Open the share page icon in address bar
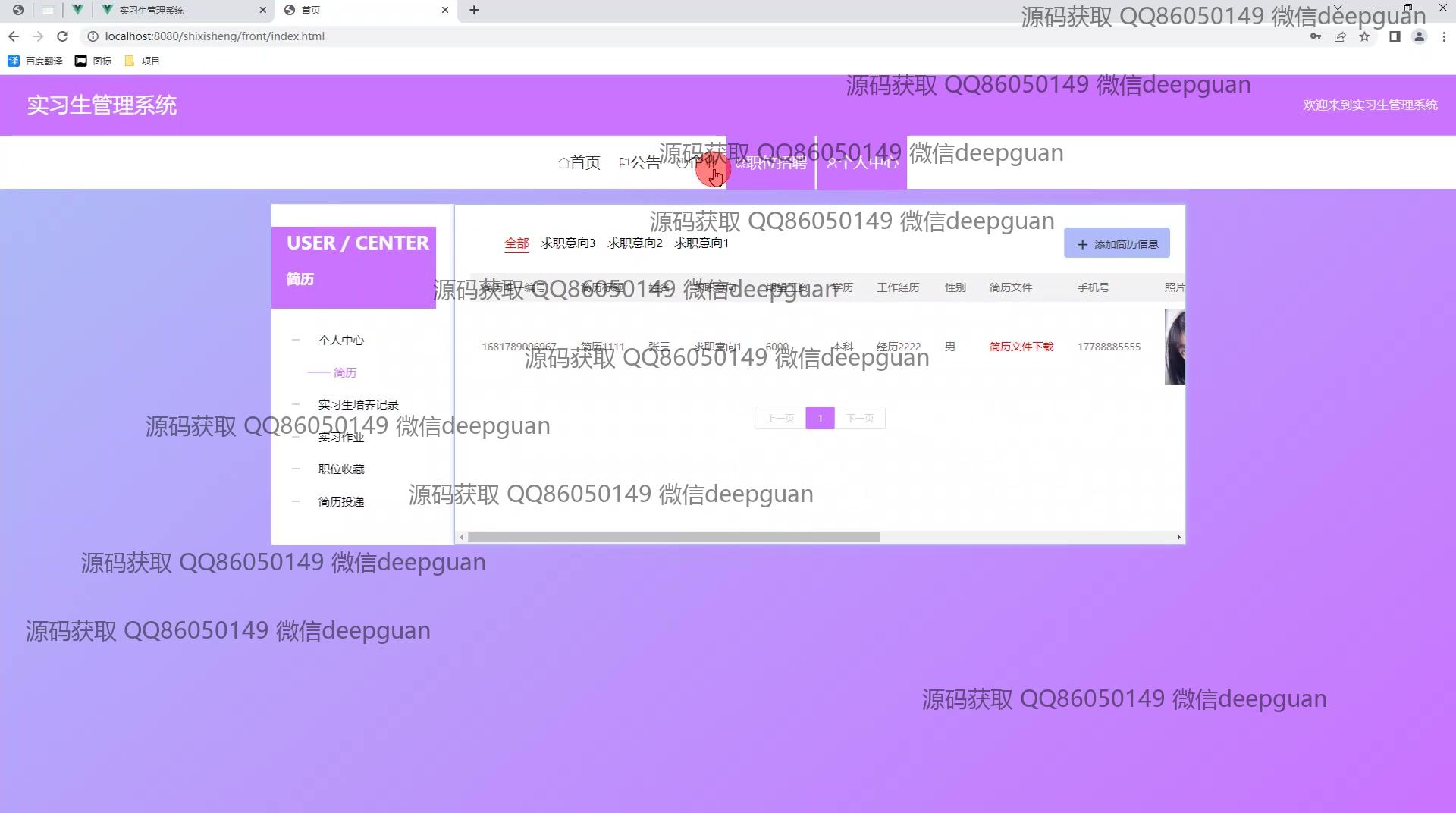This screenshot has height=813, width=1456. click(1340, 36)
